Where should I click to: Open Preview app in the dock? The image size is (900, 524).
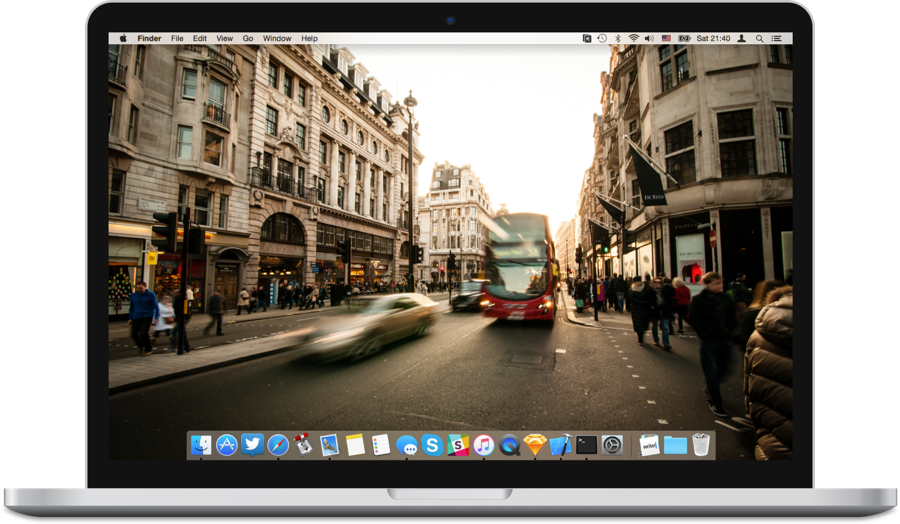click(329, 445)
